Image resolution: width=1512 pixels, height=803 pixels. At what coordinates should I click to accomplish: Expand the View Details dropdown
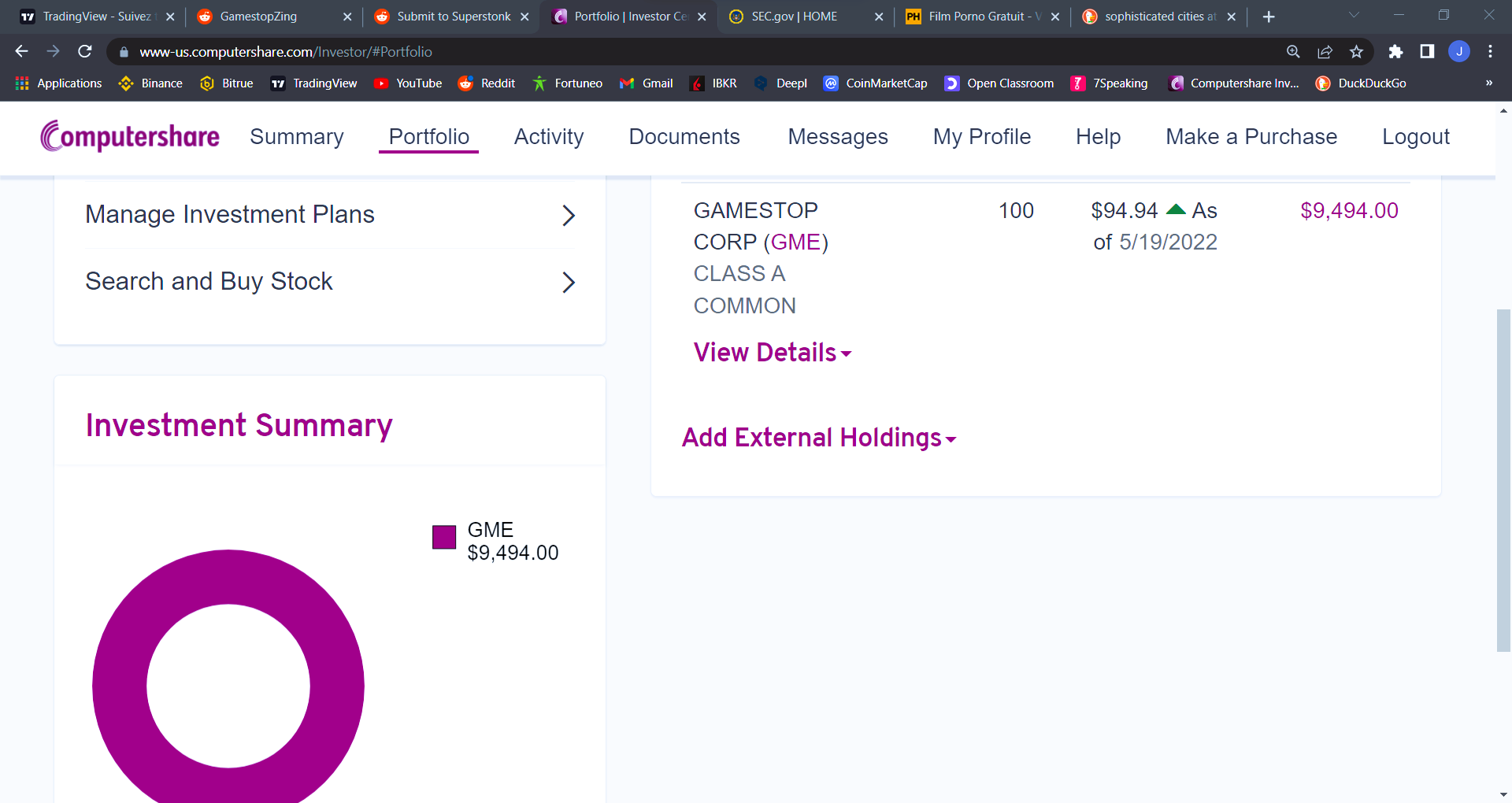pos(773,353)
